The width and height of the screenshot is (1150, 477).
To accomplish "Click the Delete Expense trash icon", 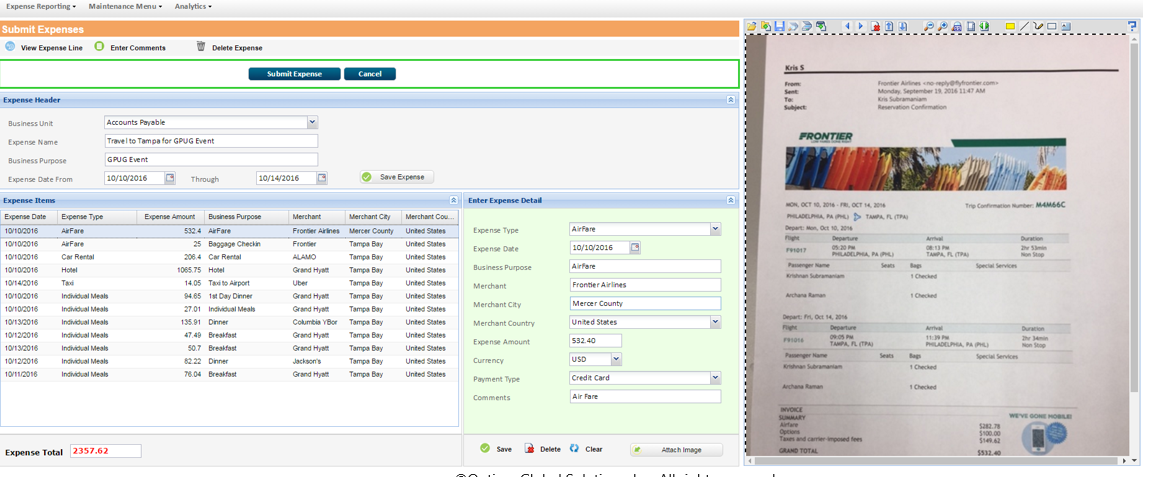I will click(201, 47).
